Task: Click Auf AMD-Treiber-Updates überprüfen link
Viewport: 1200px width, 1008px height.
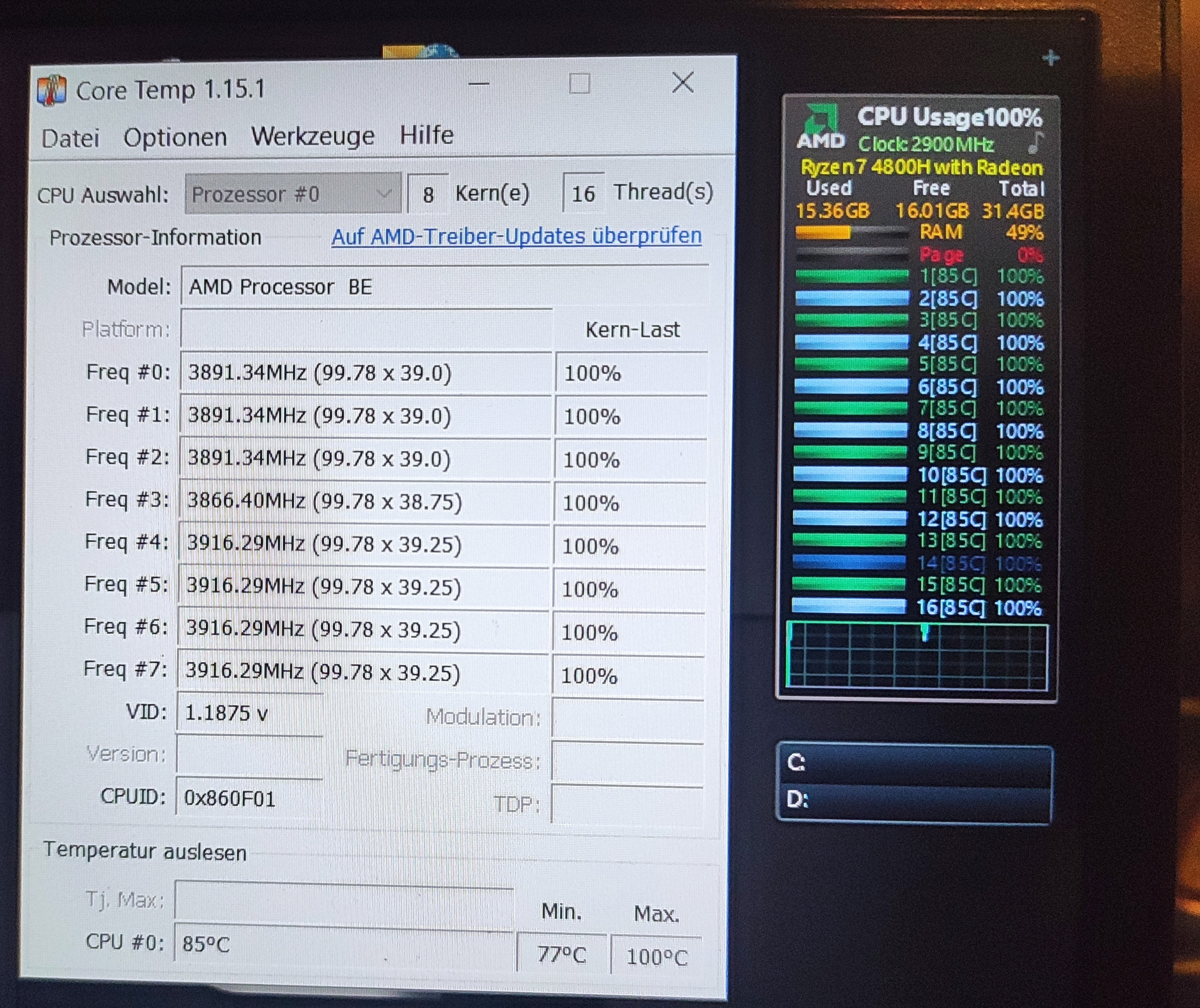Action: [x=516, y=236]
